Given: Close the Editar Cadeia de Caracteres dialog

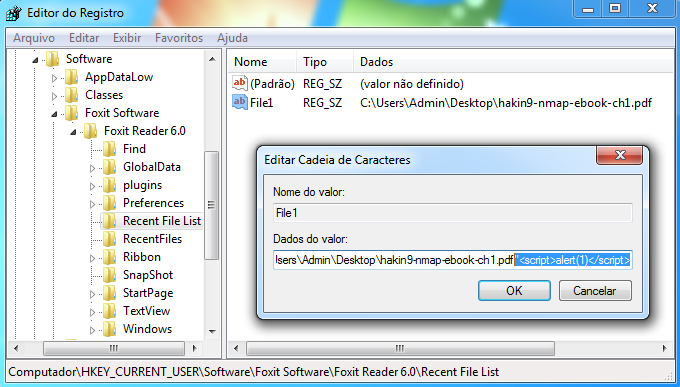Looking at the screenshot, I should 620,155.
